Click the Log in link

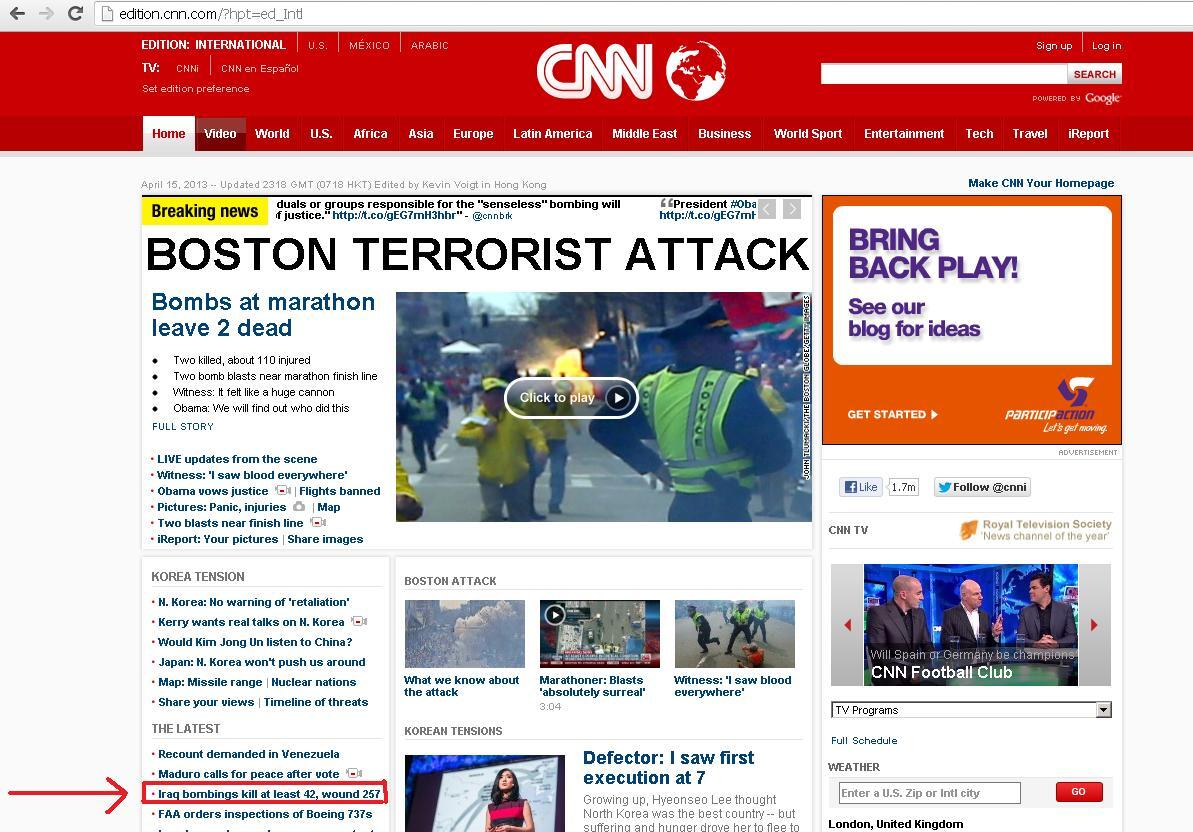(1106, 46)
